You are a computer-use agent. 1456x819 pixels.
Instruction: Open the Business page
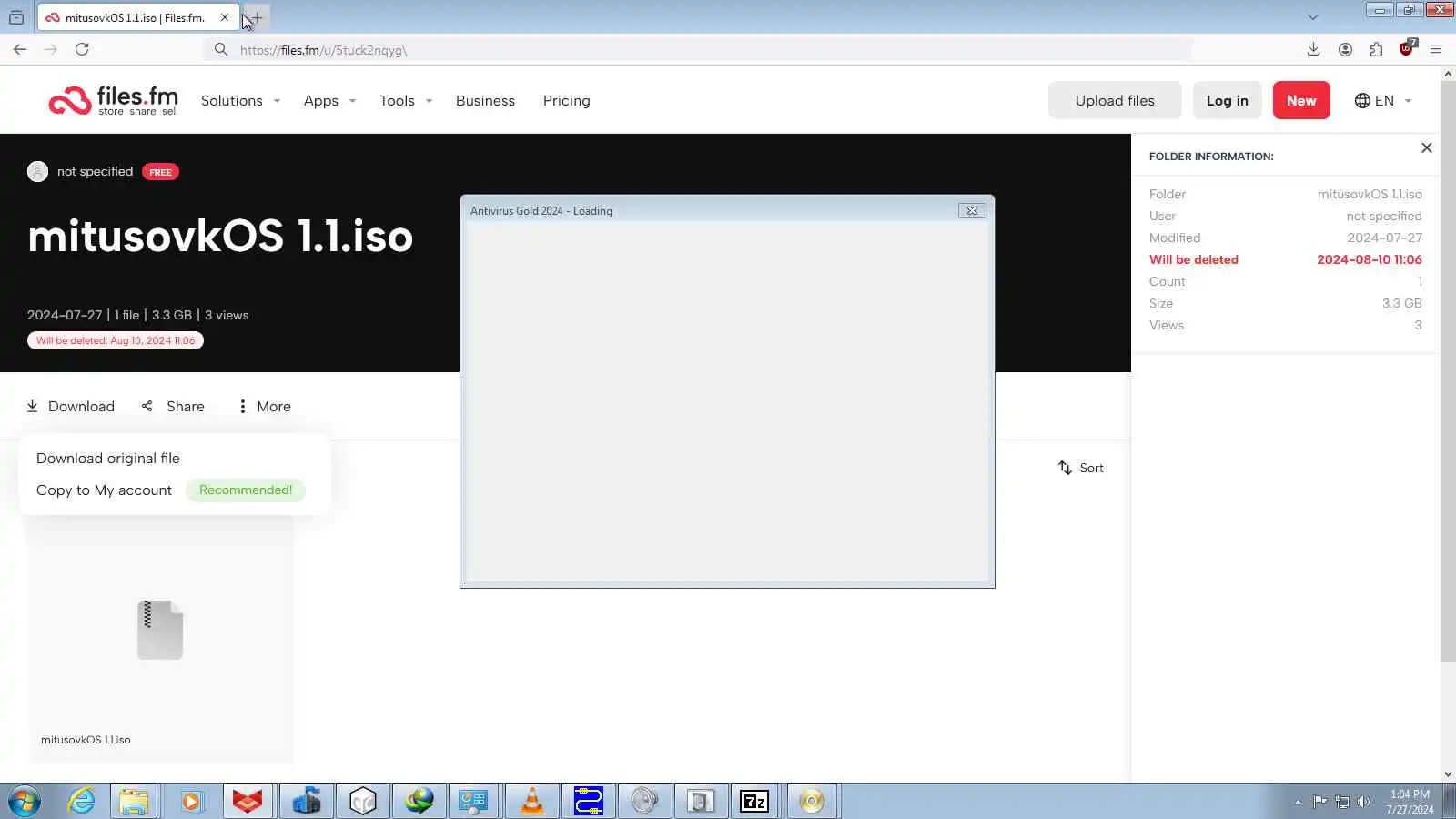tap(485, 100)
